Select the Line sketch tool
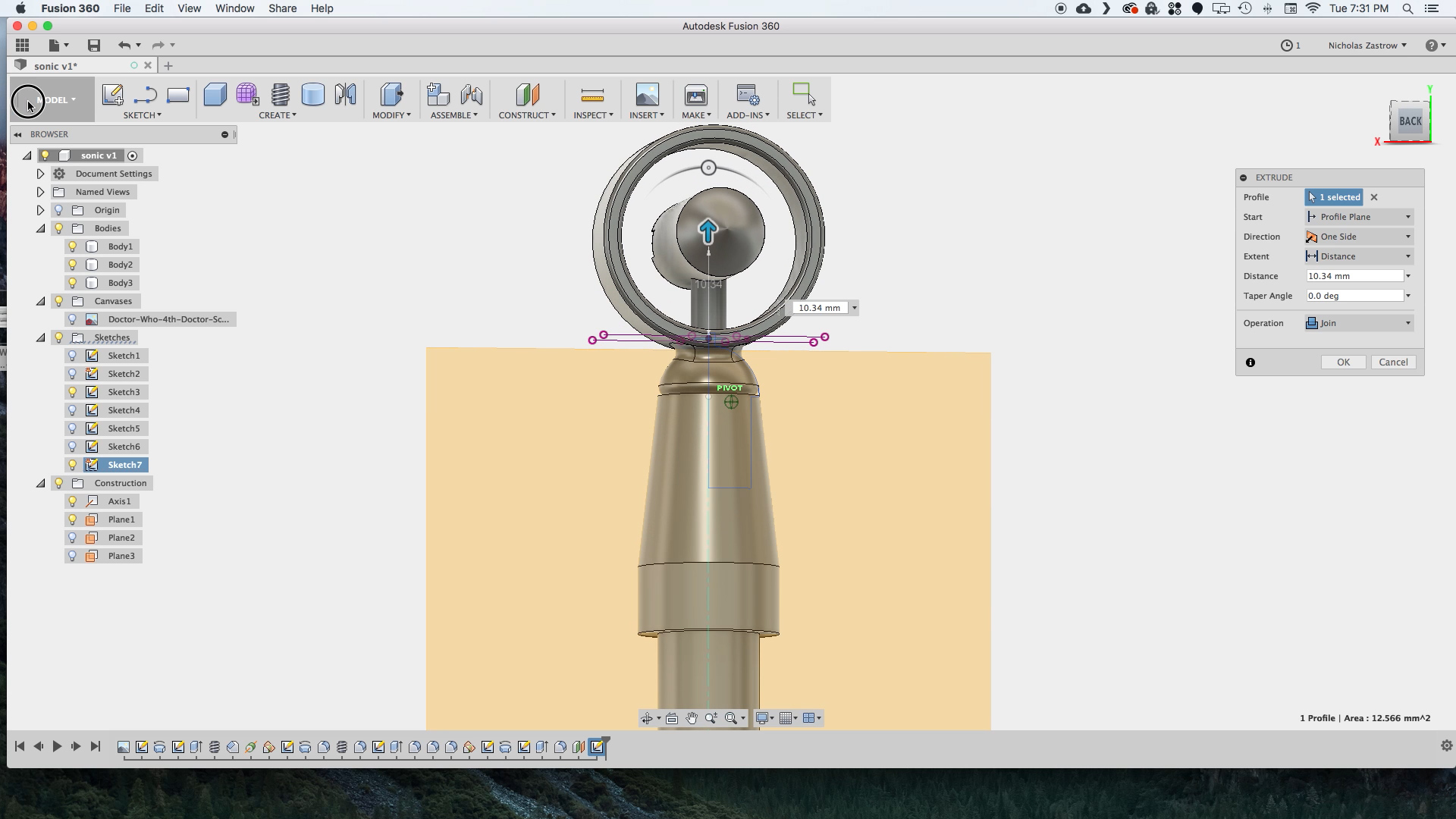Screen dimensions: 1456x819 point(145,95)
